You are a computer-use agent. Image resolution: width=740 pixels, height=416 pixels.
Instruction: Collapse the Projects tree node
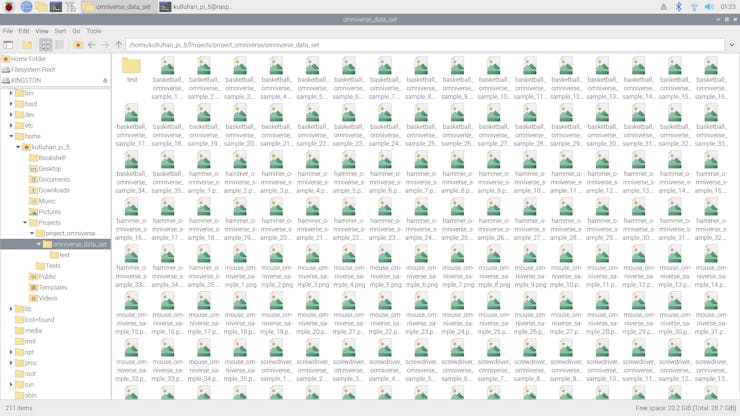[25, 222]
